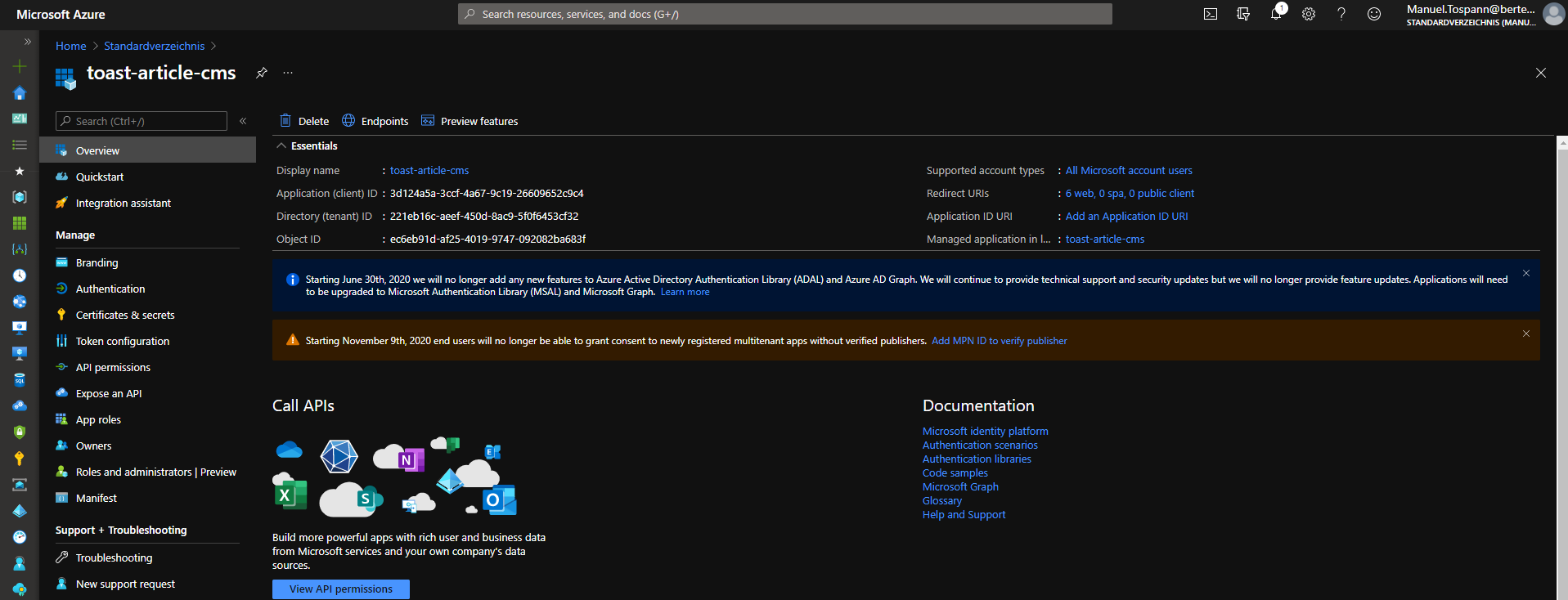Open All services list icon

[20, 145]
